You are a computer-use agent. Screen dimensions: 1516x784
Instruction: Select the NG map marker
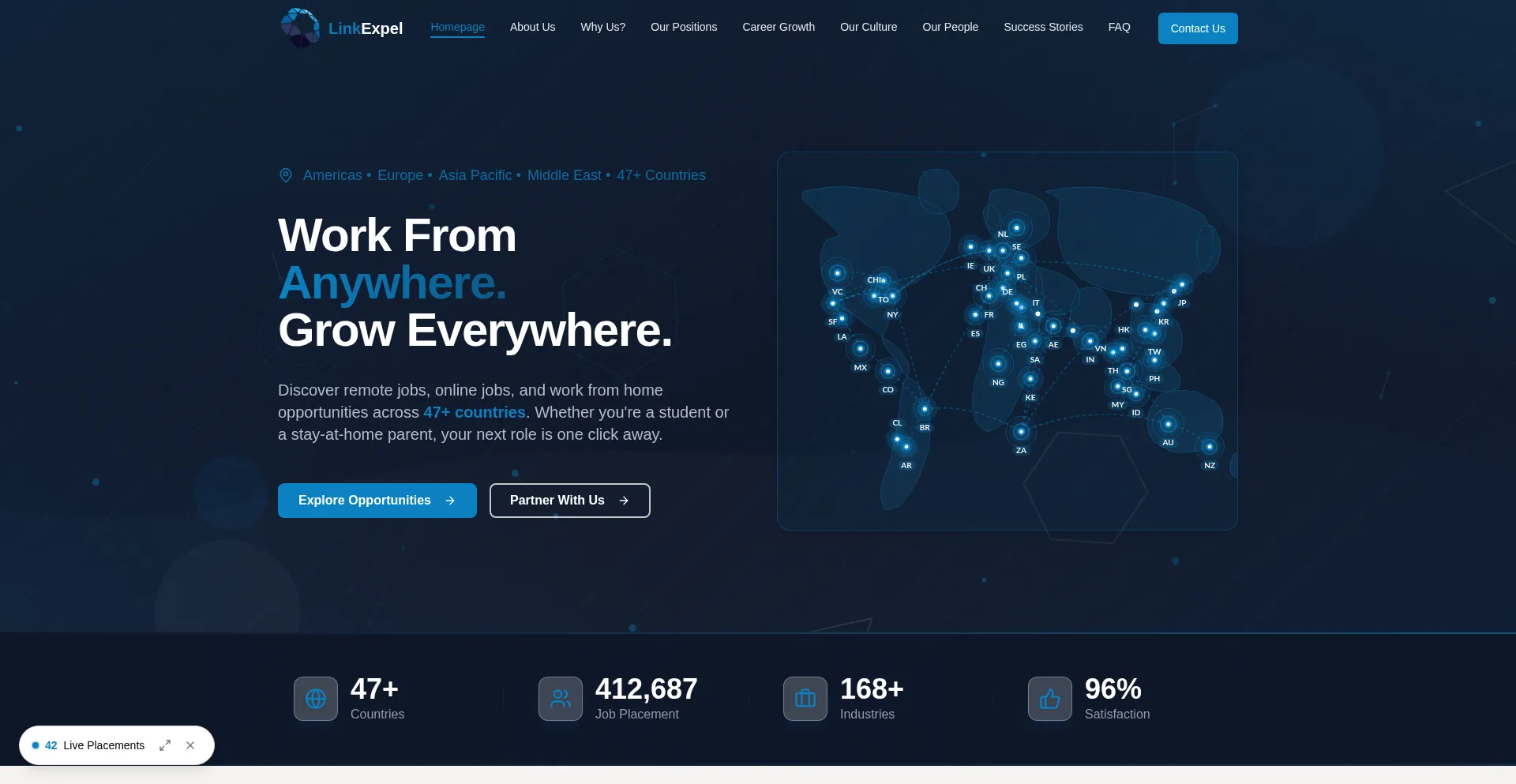(x=998, y=364)
